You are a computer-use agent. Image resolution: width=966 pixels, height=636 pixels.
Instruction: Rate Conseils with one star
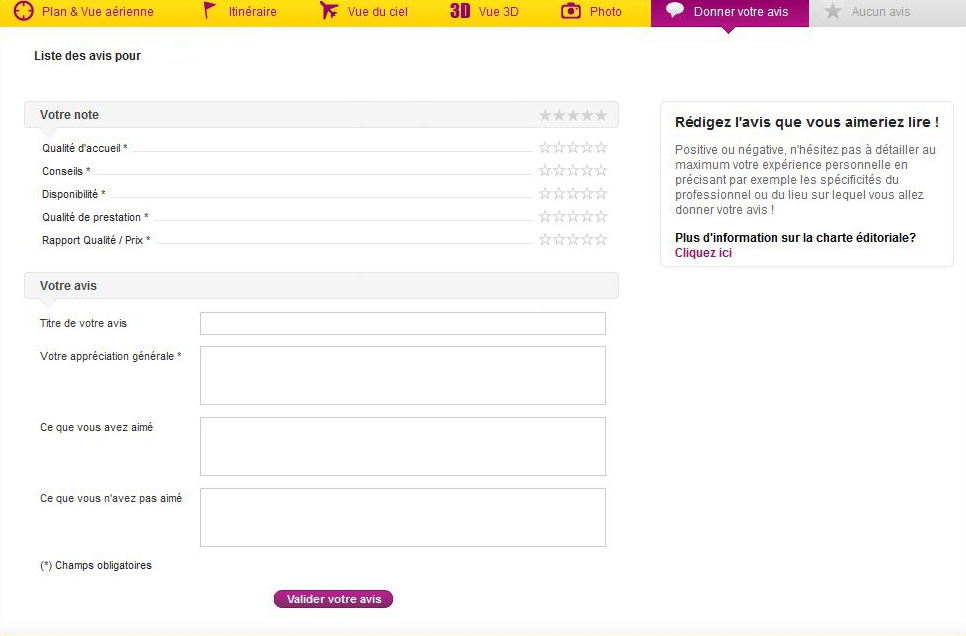point(545,171)
